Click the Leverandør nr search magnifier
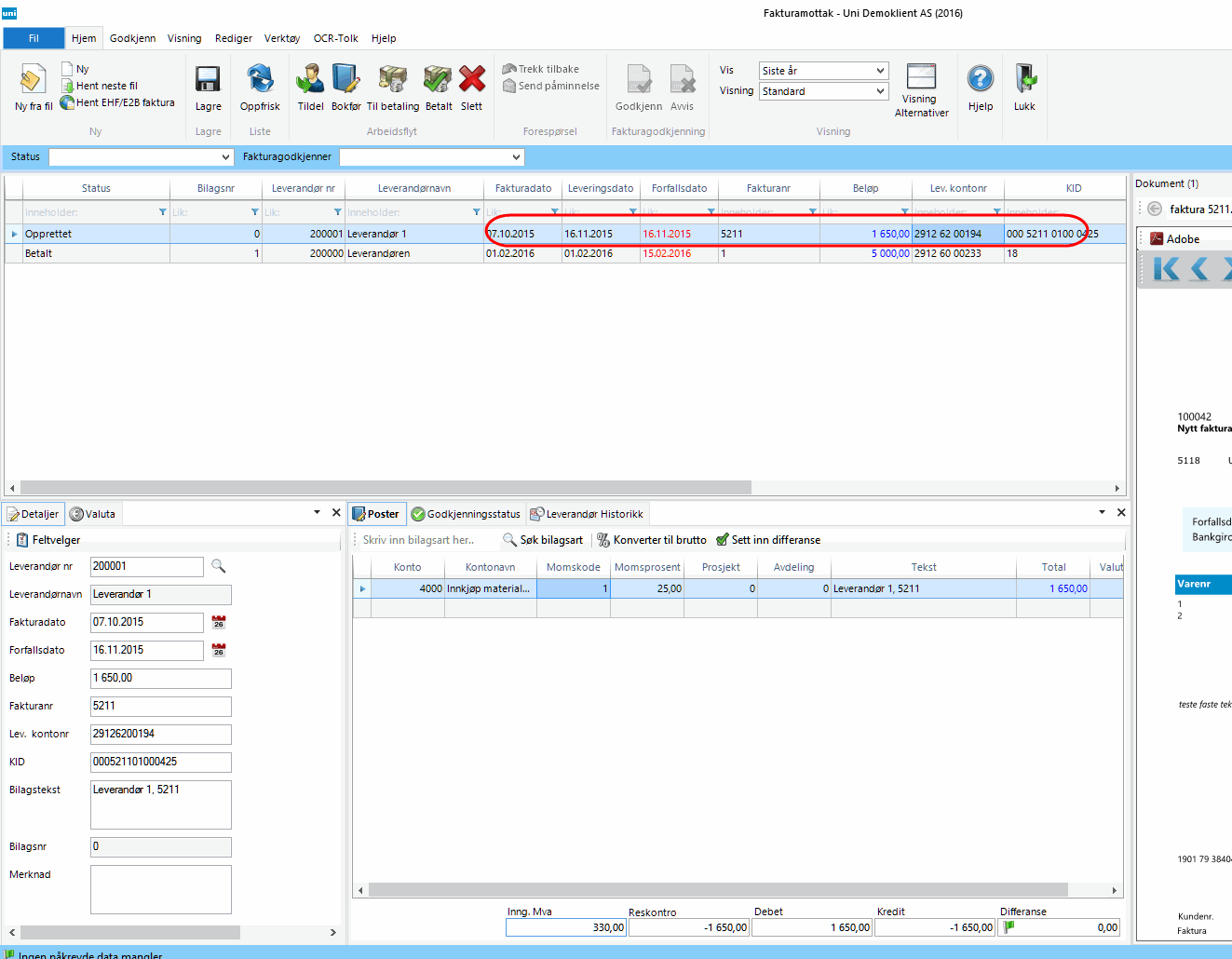This screenshot has width=1232, height=959. (x=219, y=566)
